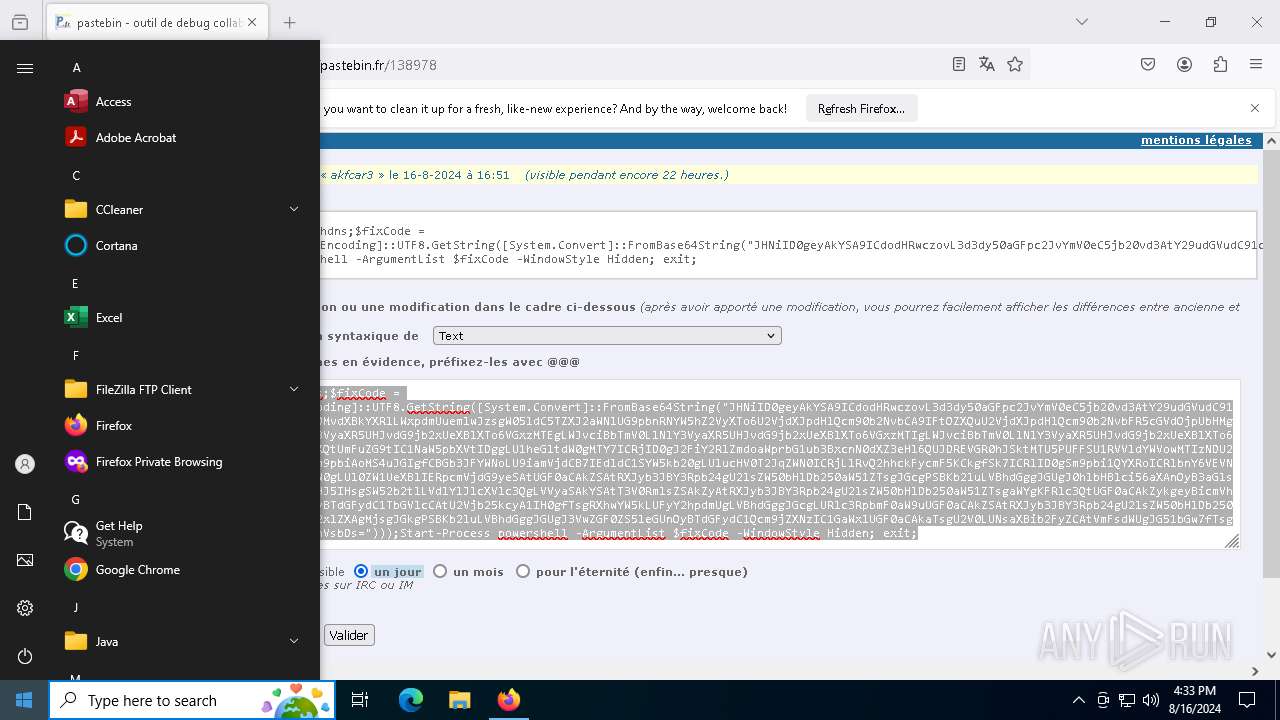The width and height of the screenshot is (1280, 720).
Task: Open Pictures from the Start rail
Action: click(25, 560)
